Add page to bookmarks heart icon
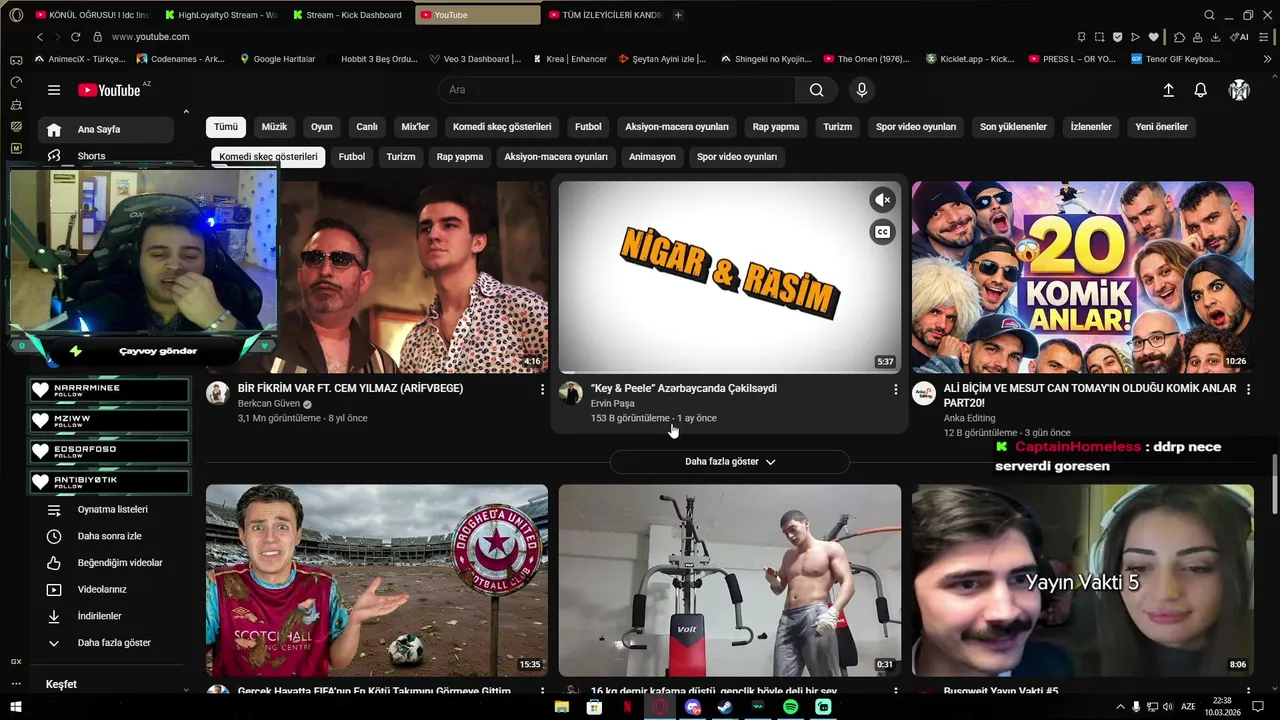This screenshot has width=1280, height=720. click(x=1153, y=37)
